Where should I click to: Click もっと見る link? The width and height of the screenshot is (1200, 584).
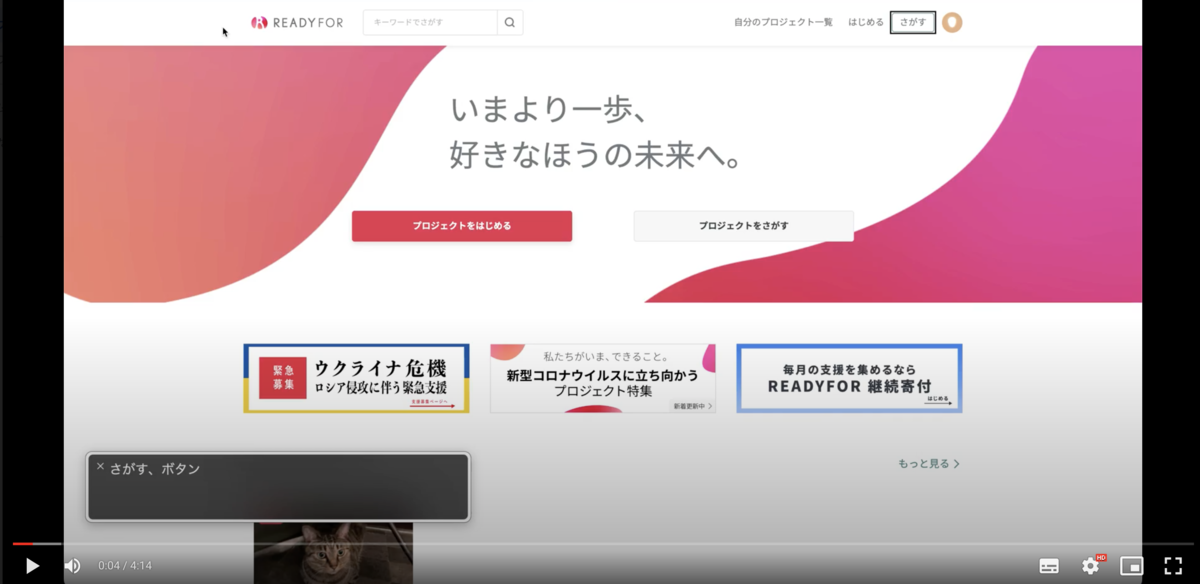(929, 464)
